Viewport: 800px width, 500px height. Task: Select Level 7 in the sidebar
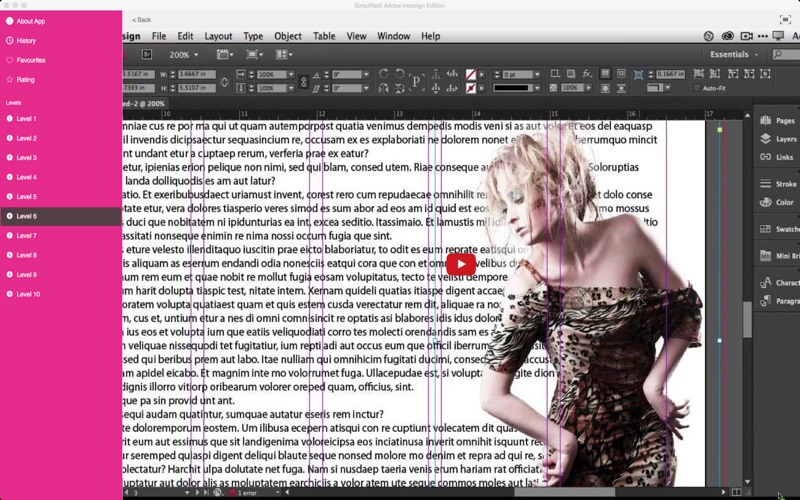click(x=61, y=236)
